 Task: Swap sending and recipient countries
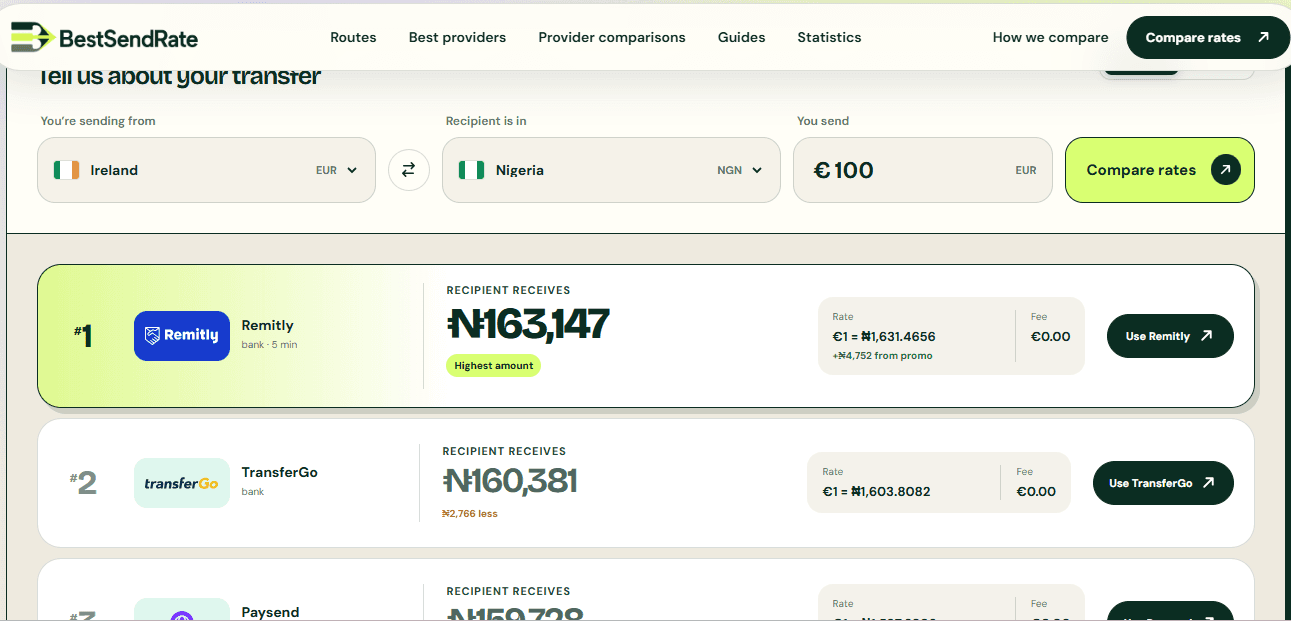408,170
